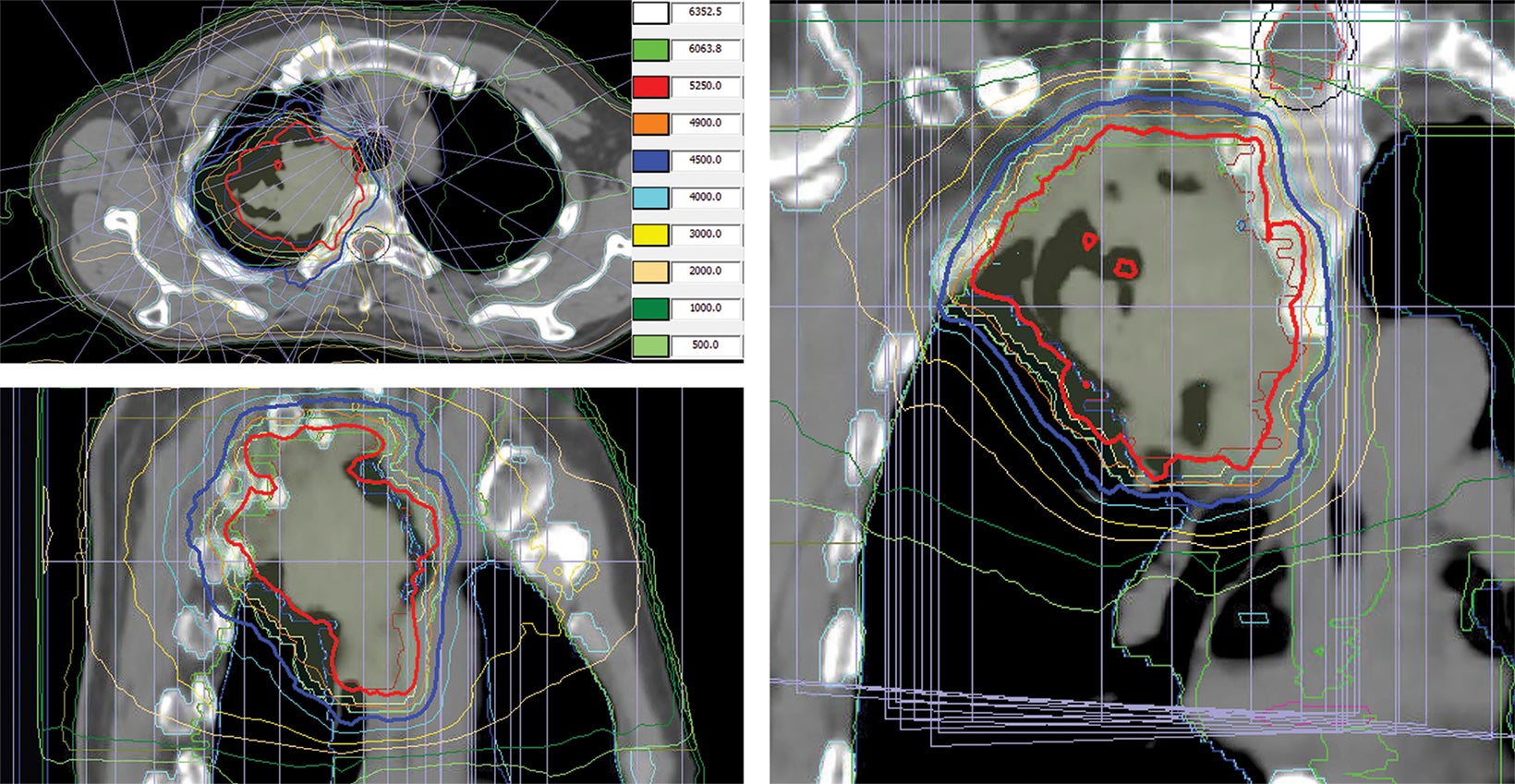Click the large sagittal CT view panel
1515x784 pixels.
pyautogui.click(x=1143, y=393)
